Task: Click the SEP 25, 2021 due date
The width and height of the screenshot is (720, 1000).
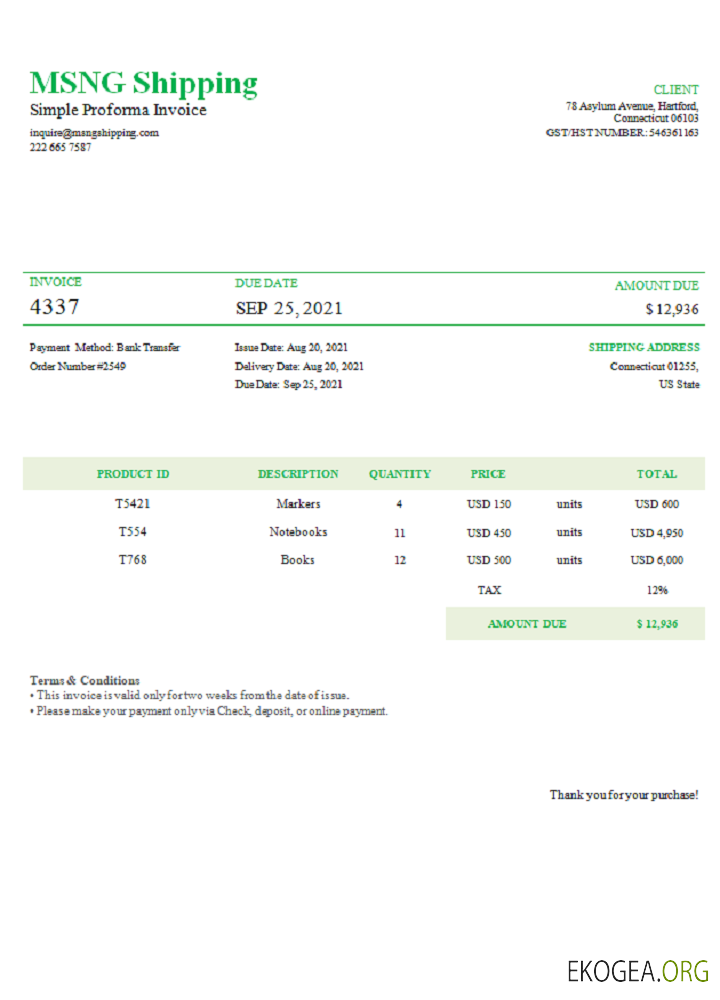Action: [288, 308]
